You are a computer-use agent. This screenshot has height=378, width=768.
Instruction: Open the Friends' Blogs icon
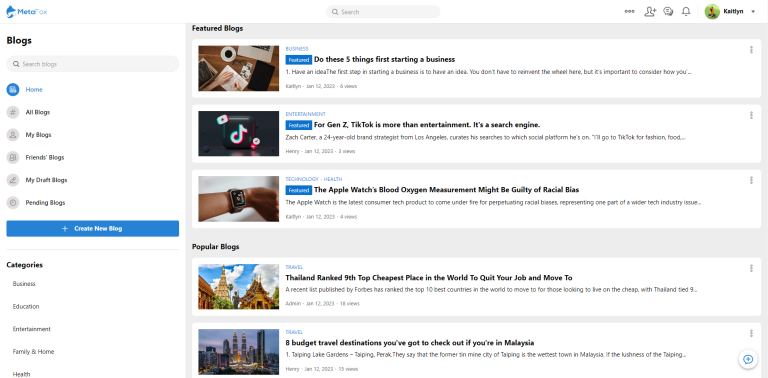coord(13,157)
